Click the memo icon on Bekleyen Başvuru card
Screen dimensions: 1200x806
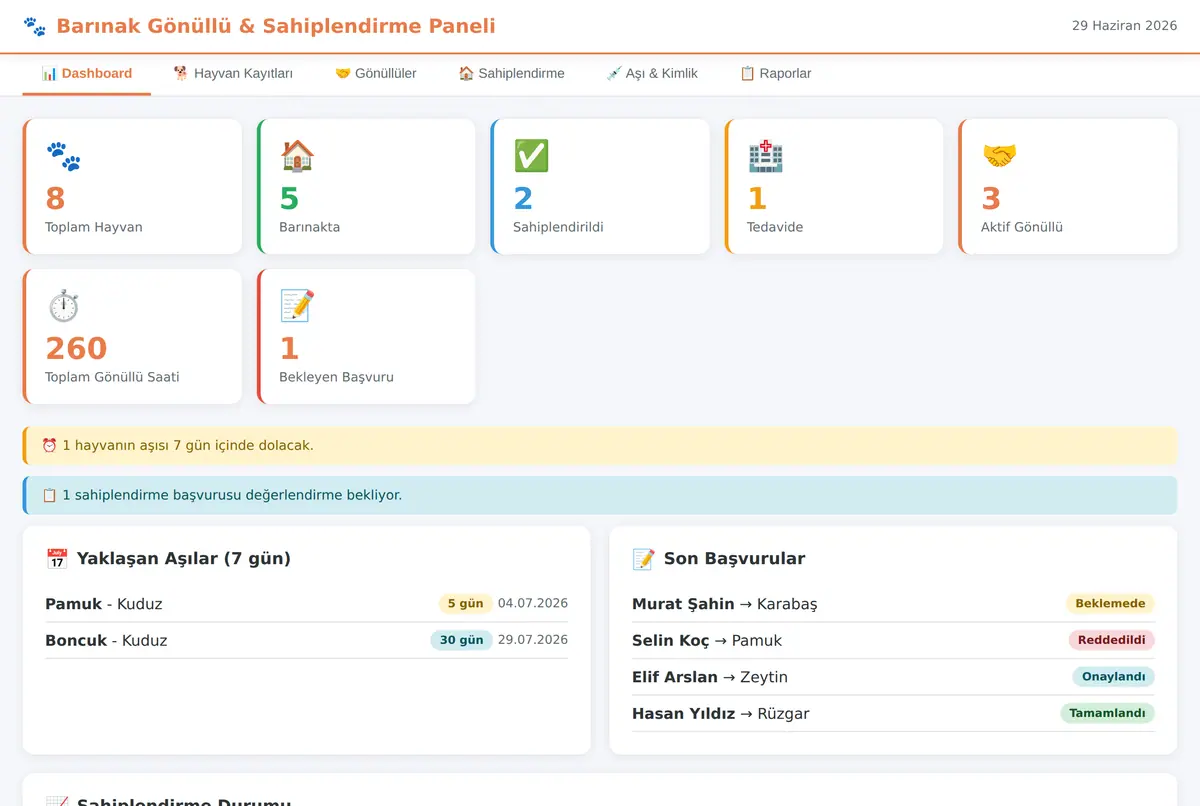[x=297, y=306]
